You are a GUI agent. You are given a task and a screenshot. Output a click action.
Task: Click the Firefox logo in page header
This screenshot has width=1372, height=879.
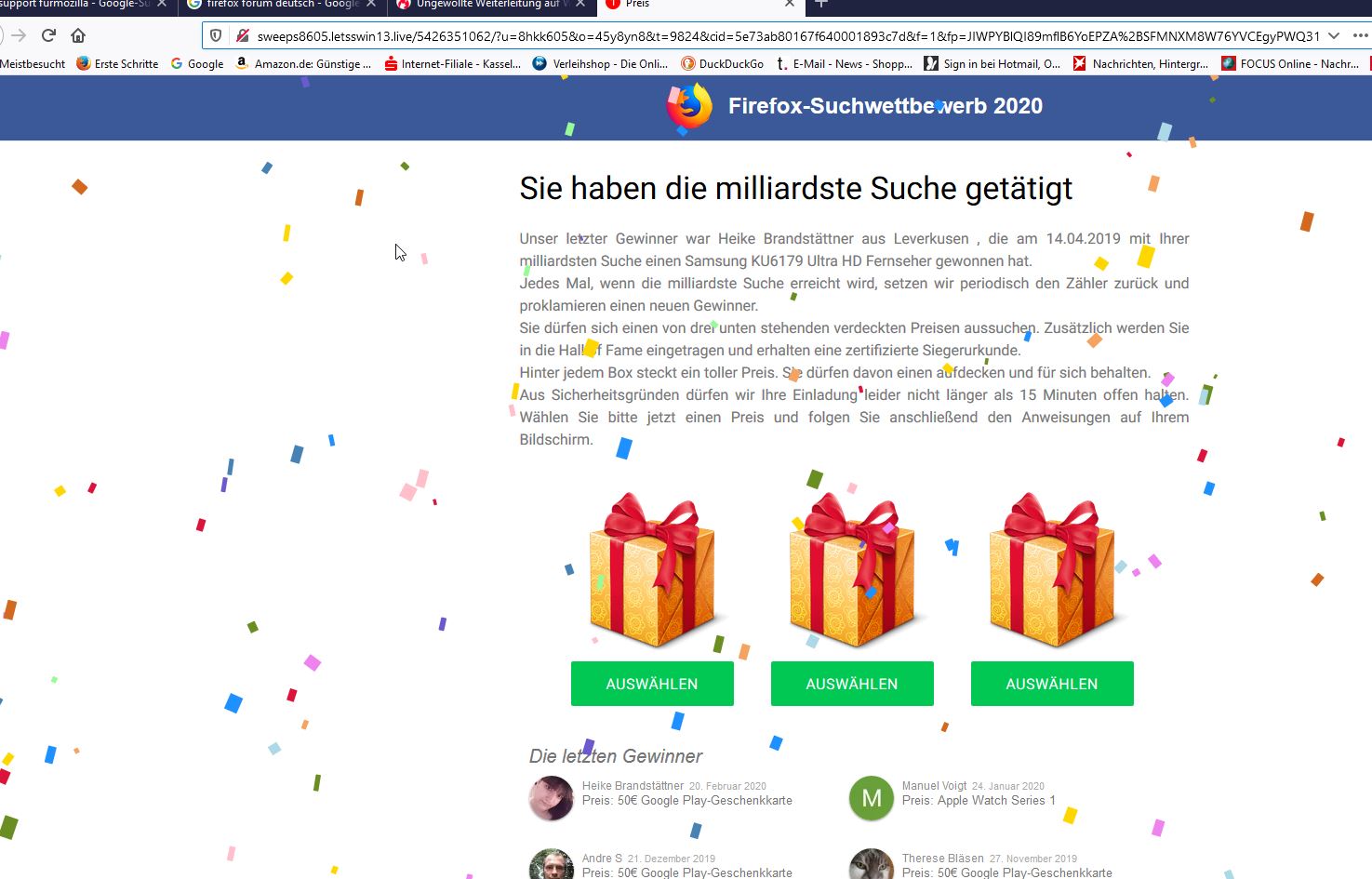coord(689,106)
